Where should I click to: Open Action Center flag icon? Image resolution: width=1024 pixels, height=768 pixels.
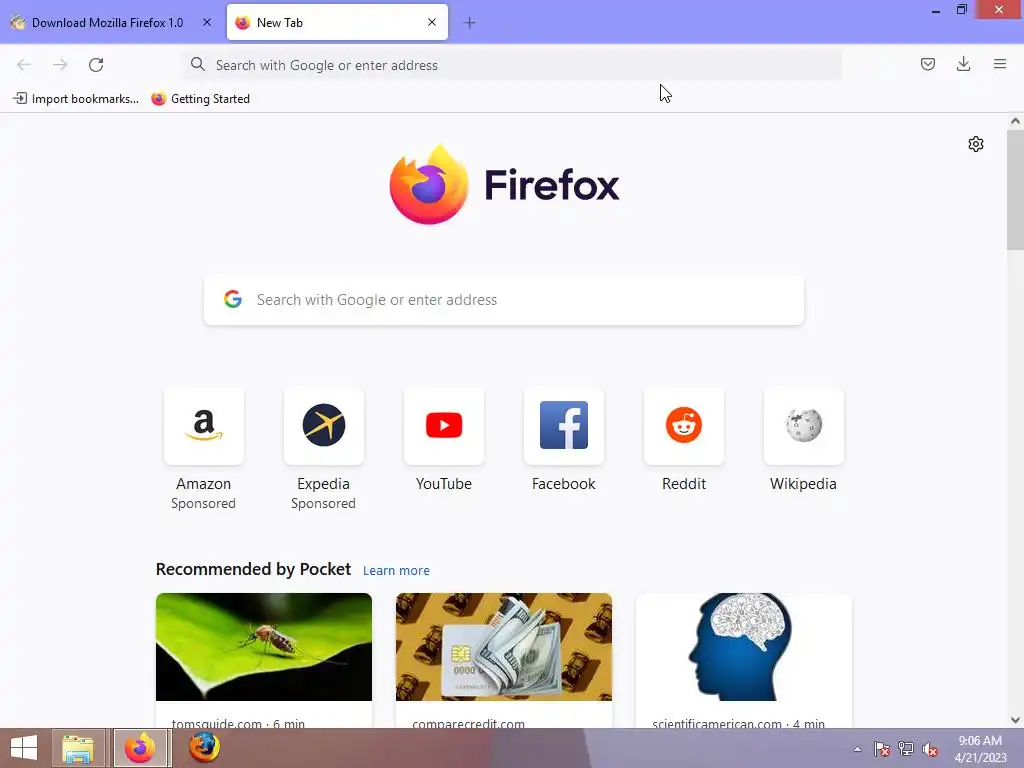[x=881, y=749]
